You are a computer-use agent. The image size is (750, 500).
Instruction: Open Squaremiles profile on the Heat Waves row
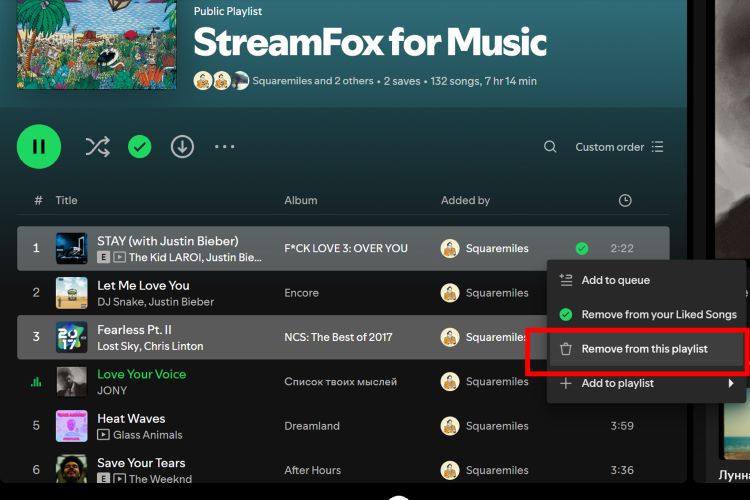[497, 426]
